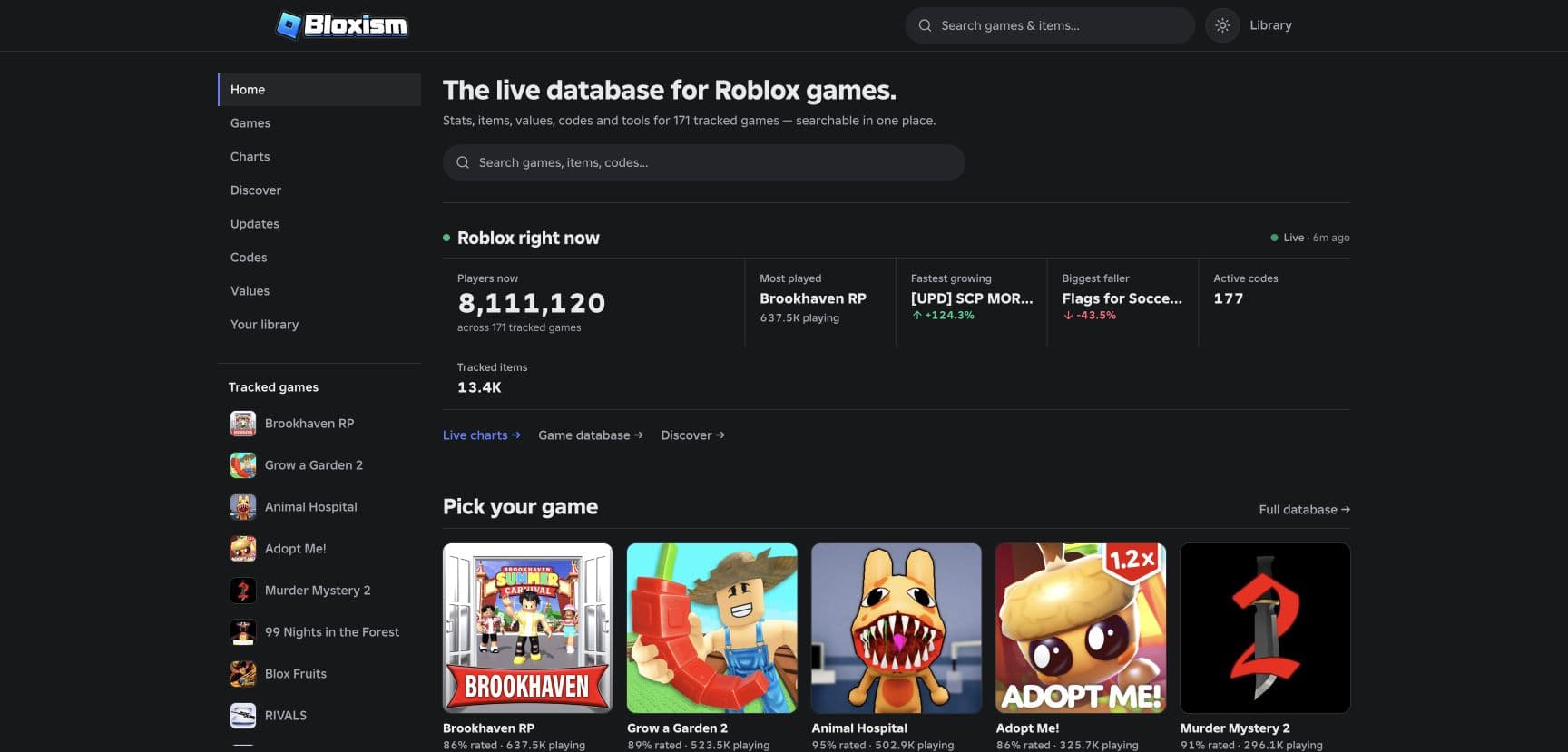The height and width of the screenshot is (752, 1568).
Task: Follow the Live charts link
Action: [482, 435]
